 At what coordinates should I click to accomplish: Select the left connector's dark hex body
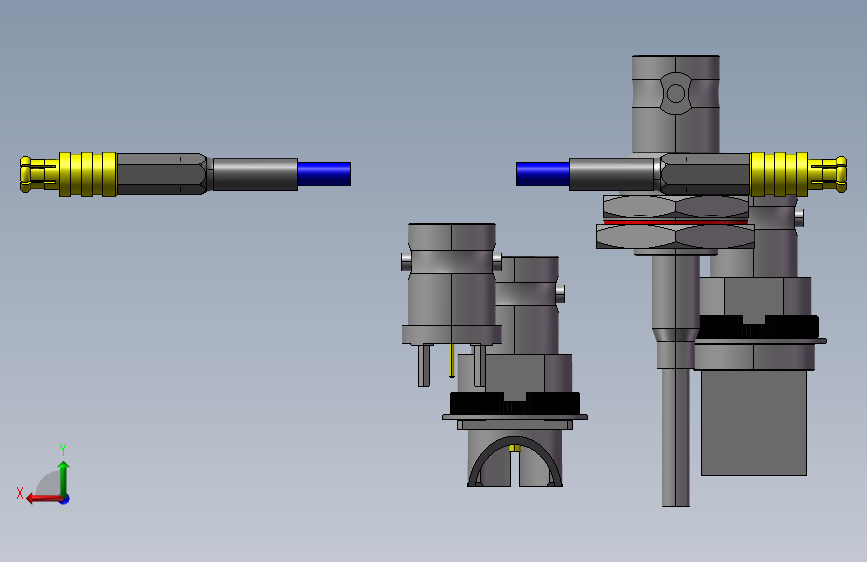(162, 174)
